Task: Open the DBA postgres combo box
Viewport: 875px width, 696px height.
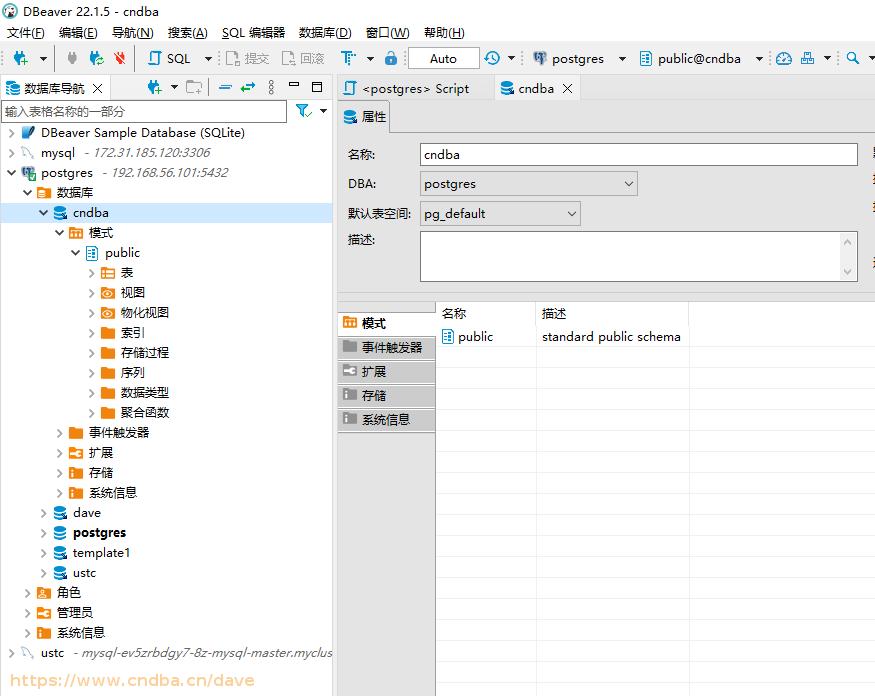Action: [x=528, y=184]
